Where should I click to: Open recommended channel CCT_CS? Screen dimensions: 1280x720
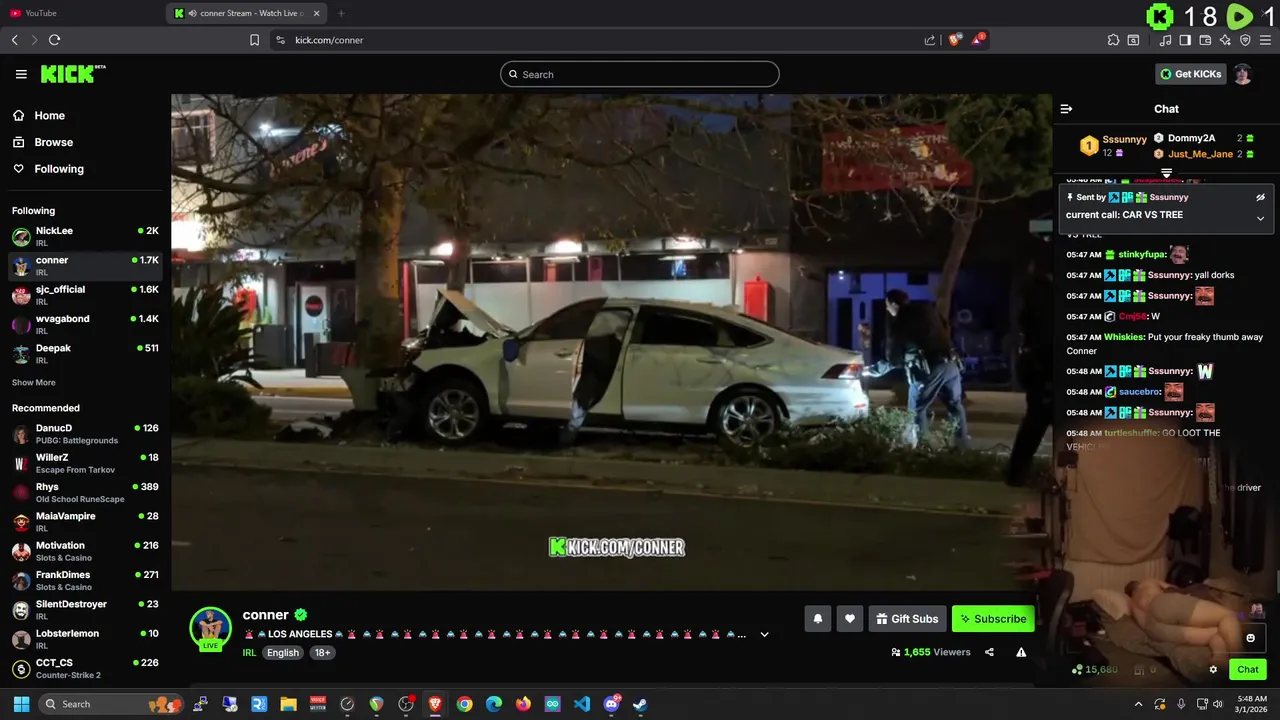click(x=85, y=668)
